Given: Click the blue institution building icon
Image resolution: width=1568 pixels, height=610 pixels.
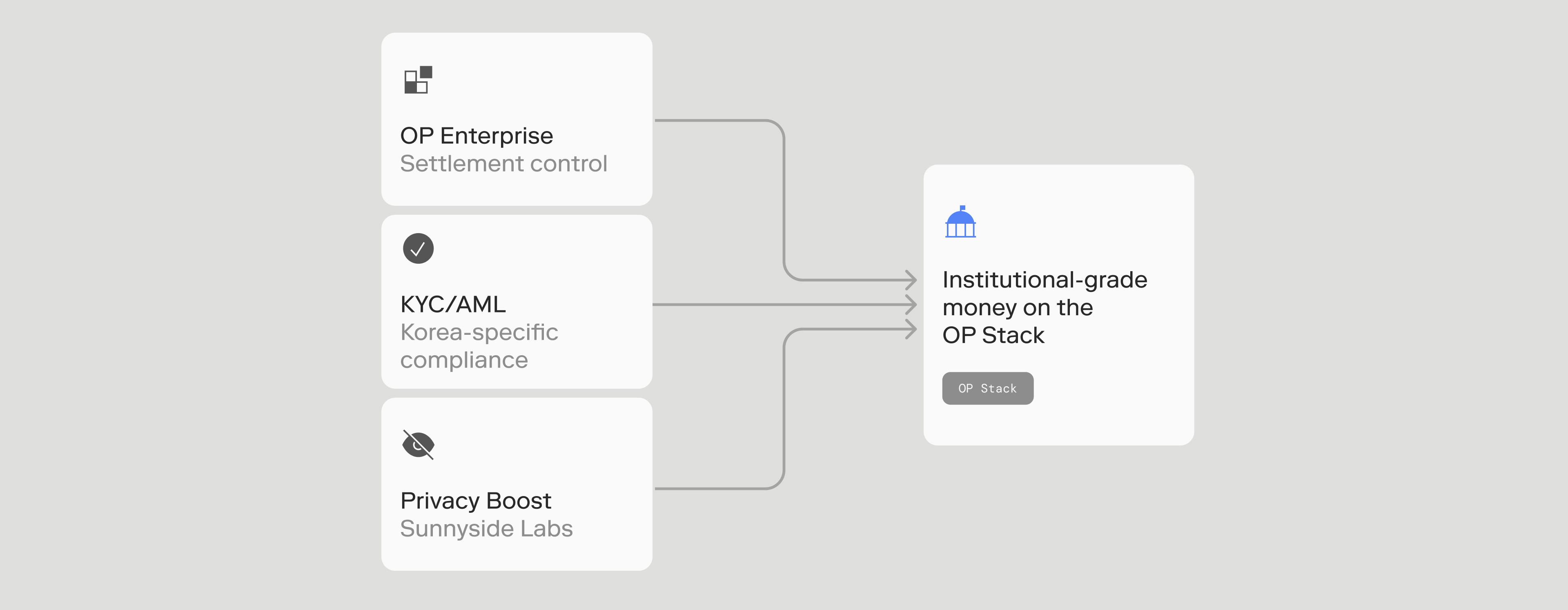Looking at the screenshot, I should [x=960, y=222].
